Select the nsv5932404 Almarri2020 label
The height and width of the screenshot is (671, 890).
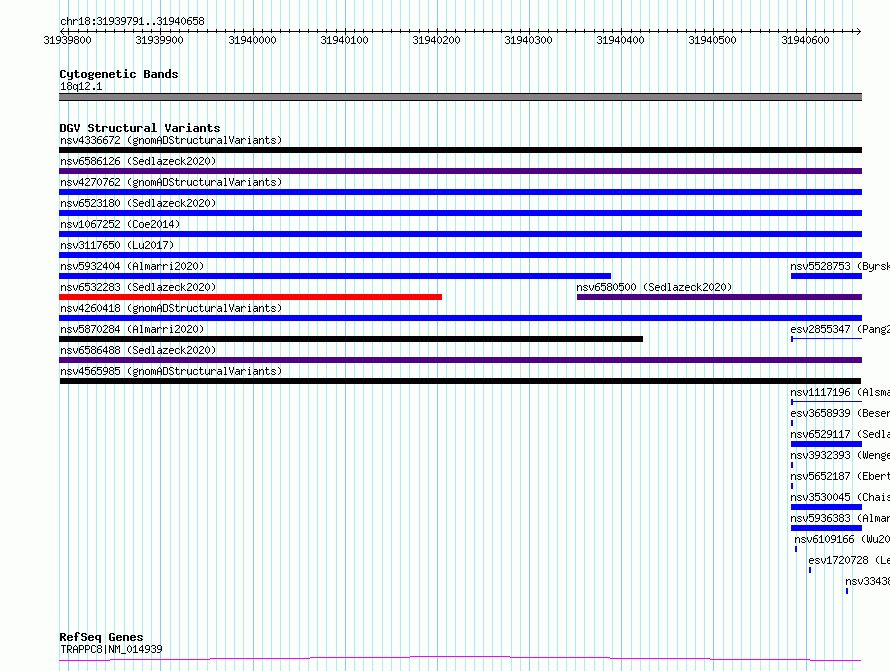pyautogui.click(x=132, y=266)
